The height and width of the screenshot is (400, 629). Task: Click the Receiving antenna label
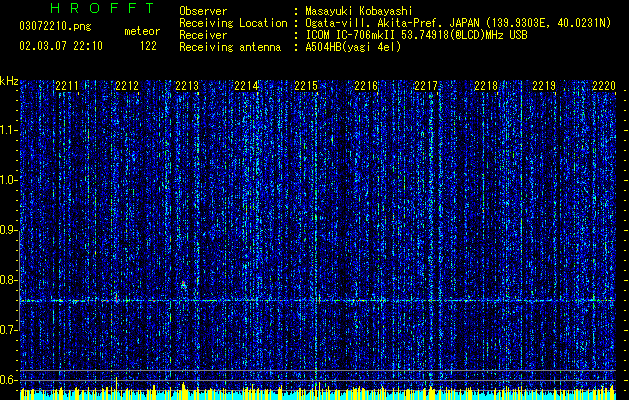tap(230, 47)
